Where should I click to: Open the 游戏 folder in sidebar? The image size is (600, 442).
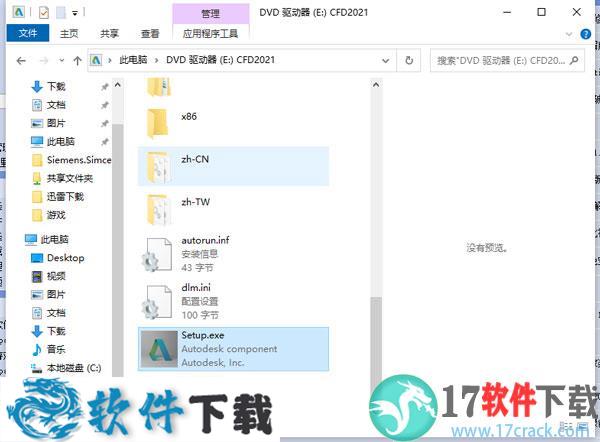coord(56,215)
